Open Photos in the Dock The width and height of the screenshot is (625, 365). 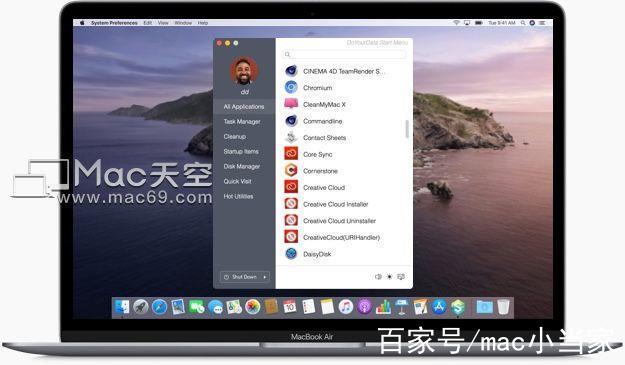[x=252, y=307]
